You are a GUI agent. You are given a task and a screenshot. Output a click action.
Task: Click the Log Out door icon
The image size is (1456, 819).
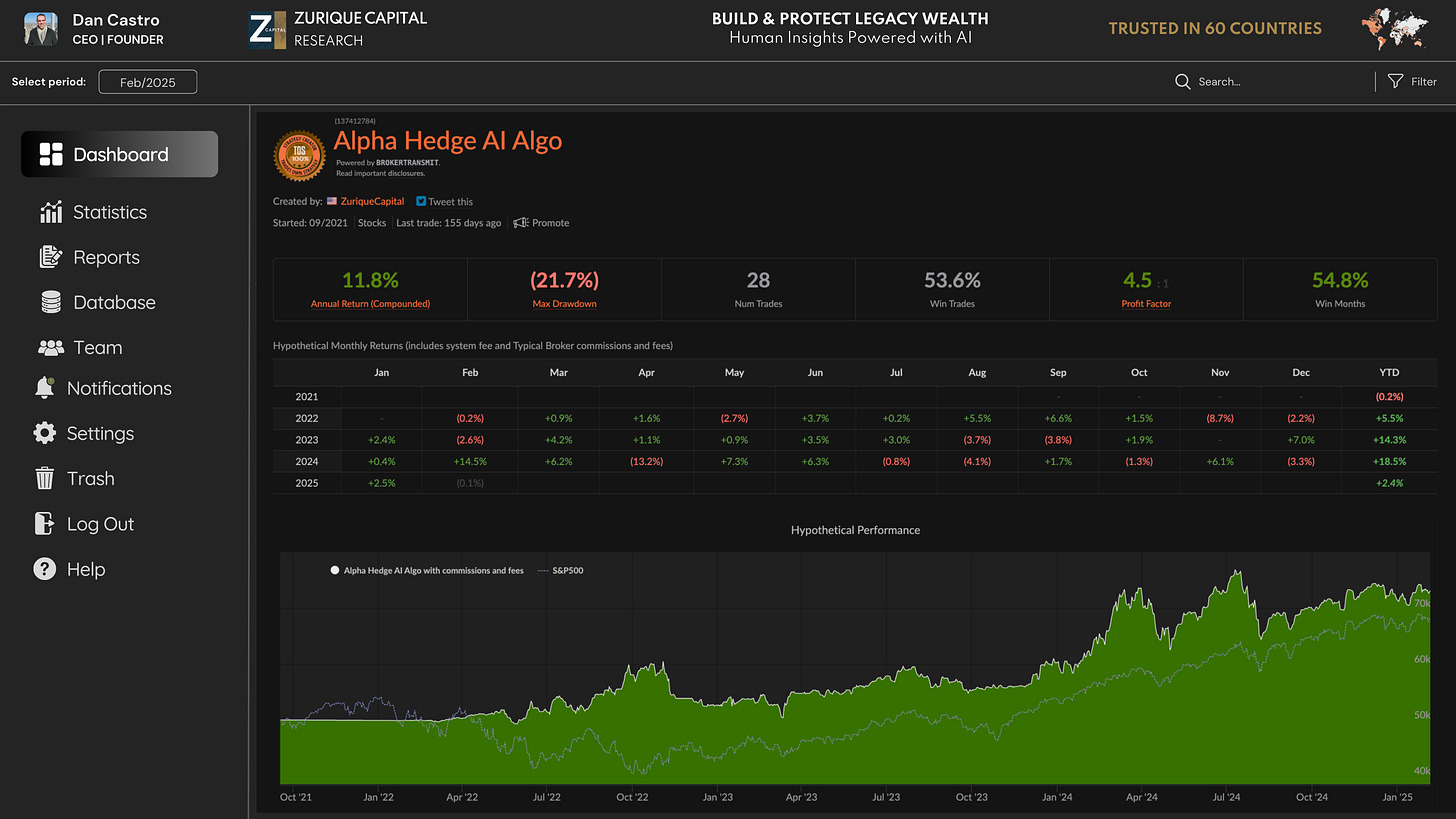click(x=44, y=523)
